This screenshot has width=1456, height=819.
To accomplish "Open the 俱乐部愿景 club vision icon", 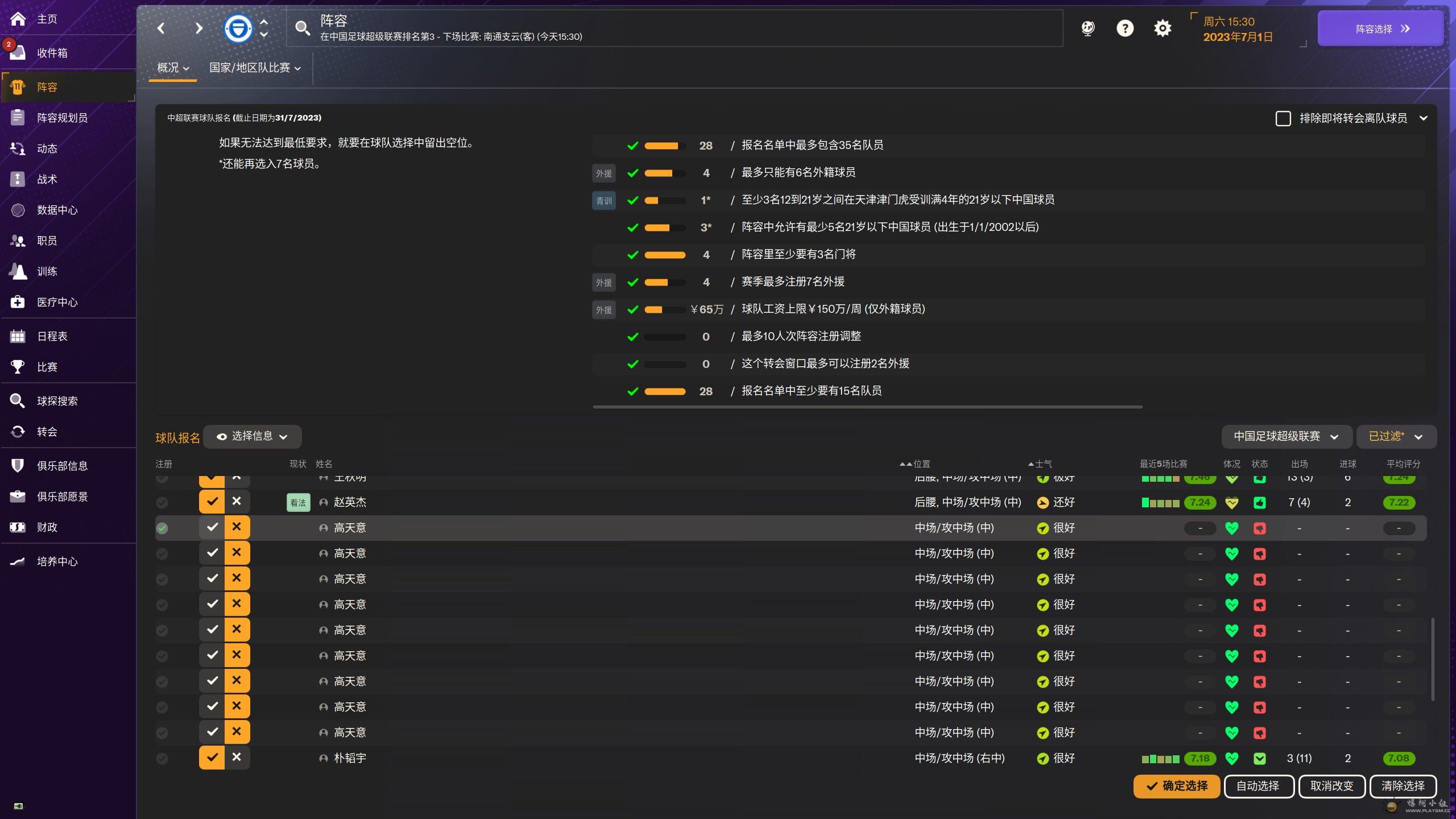I will click(x=18, y=497).
